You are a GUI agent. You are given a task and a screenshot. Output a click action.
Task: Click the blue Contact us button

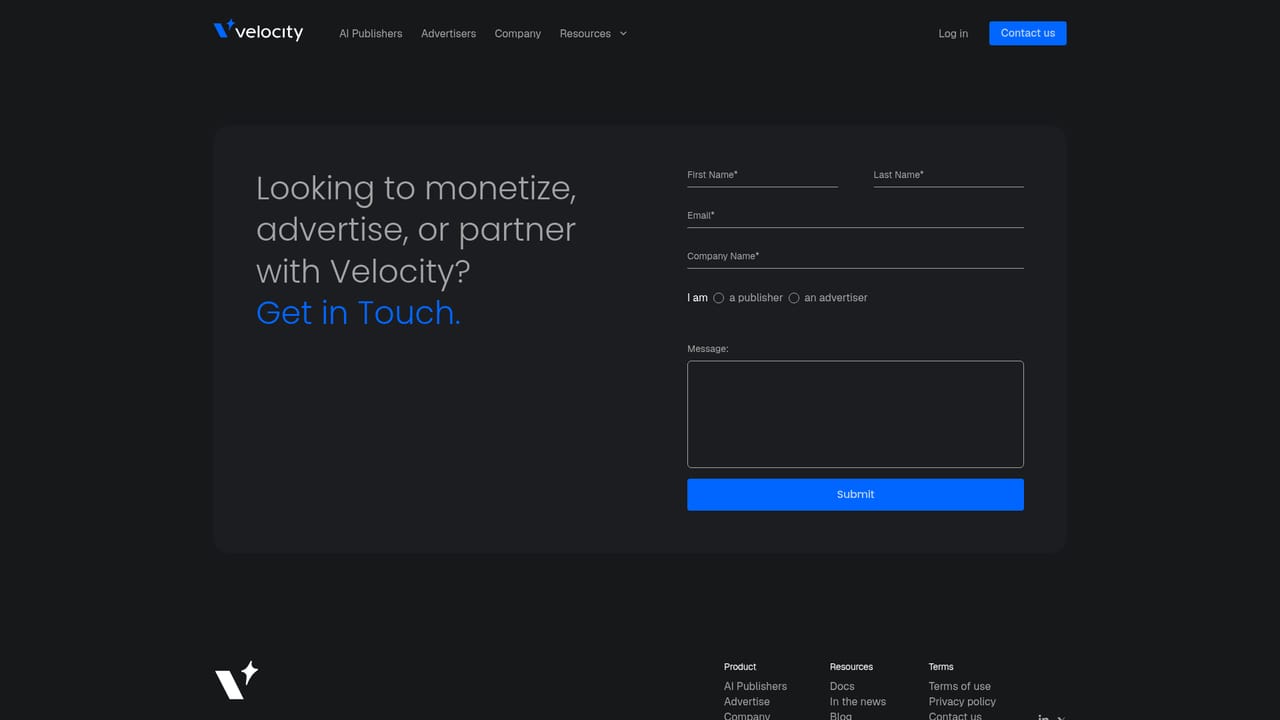point(1028,33)
